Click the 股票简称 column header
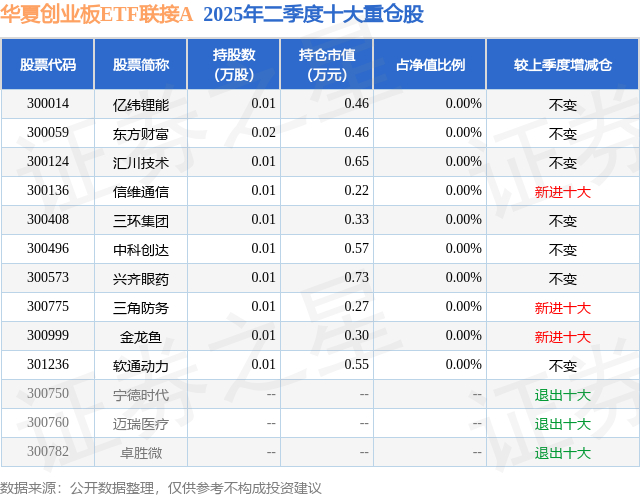 [x=141, y=64]
